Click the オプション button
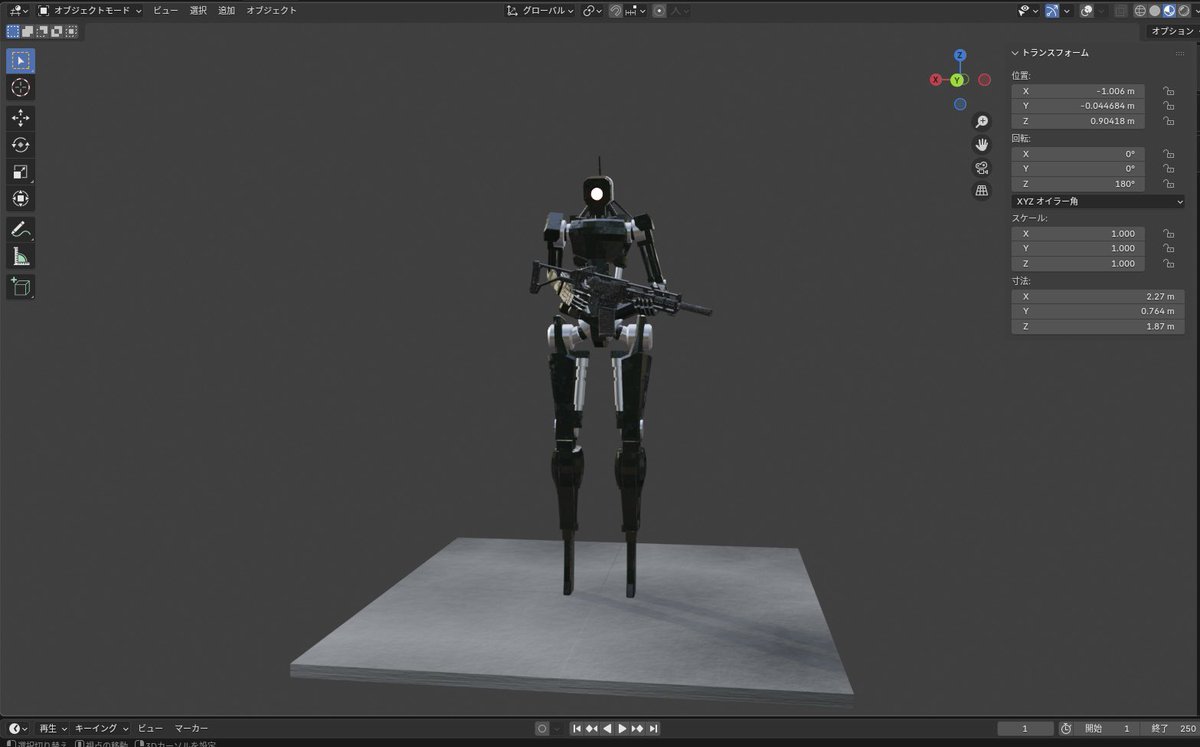 (1172, 31)
